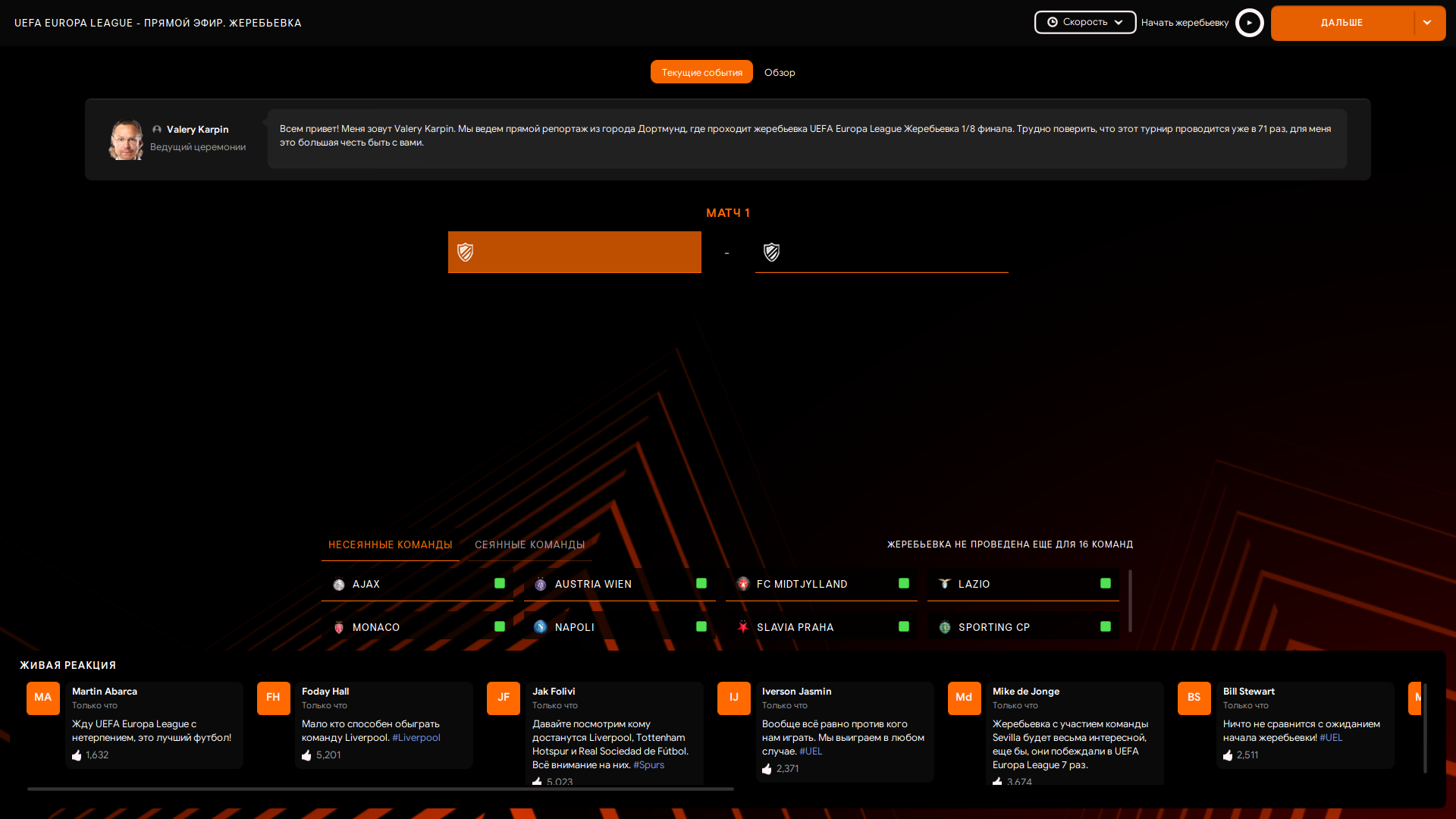Click the #Liverpool hashtag link

(416, 738)
